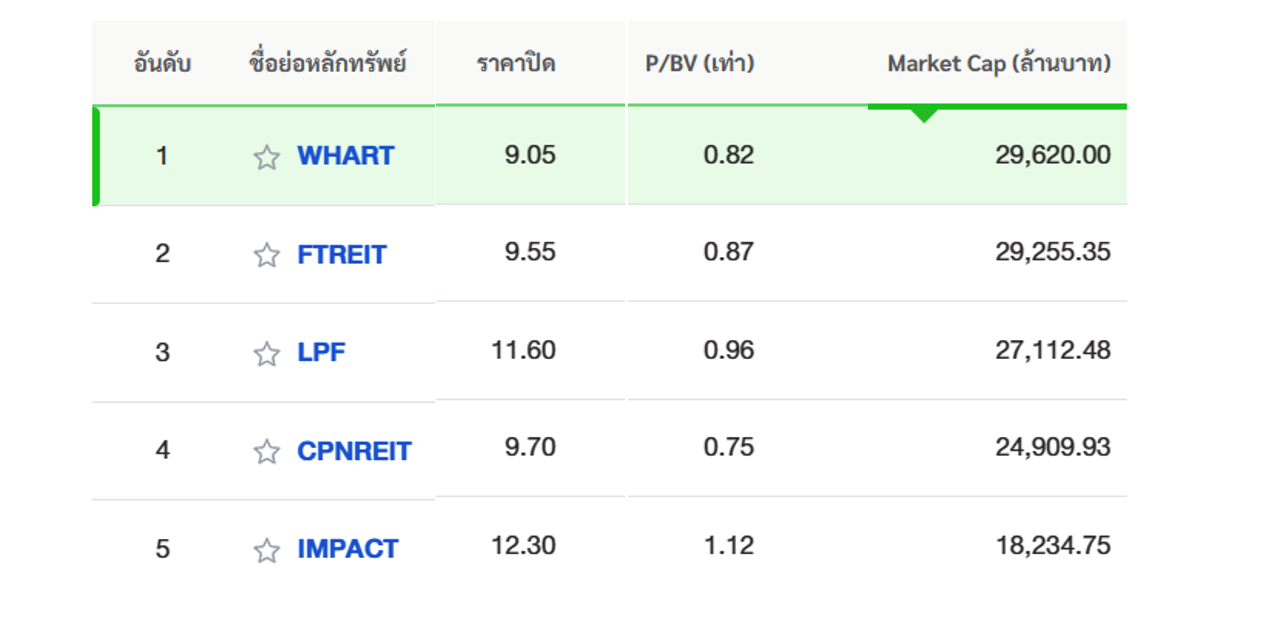Sort by Market Cap column header
This screenshot has height=640, width=1284.
point(998,64)
